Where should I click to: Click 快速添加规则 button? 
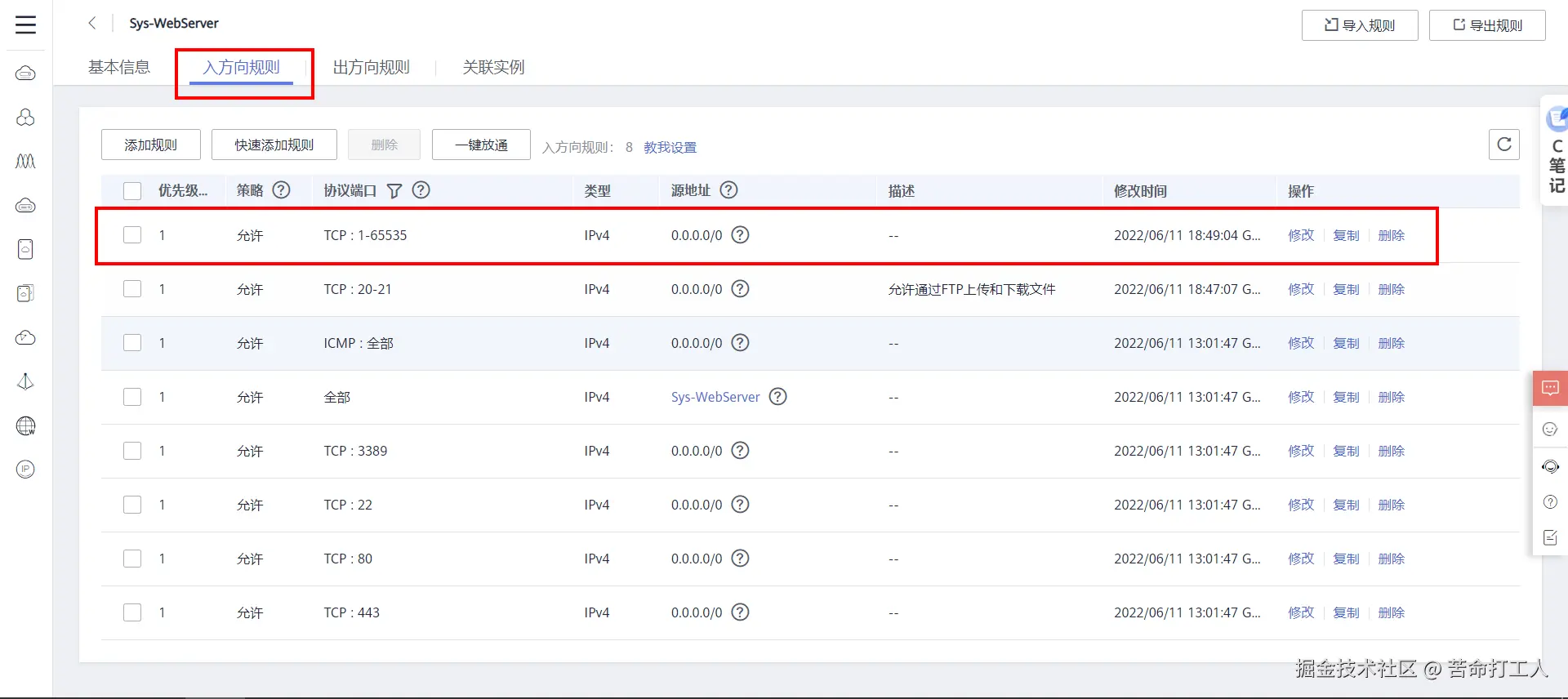[x=274, y=145]
